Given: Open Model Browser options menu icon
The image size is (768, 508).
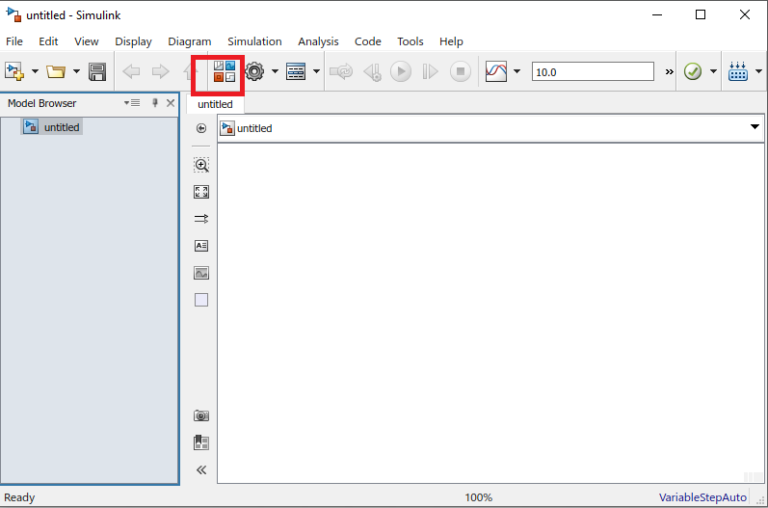Looking at the screenshot, I should [x=132, y=103].
